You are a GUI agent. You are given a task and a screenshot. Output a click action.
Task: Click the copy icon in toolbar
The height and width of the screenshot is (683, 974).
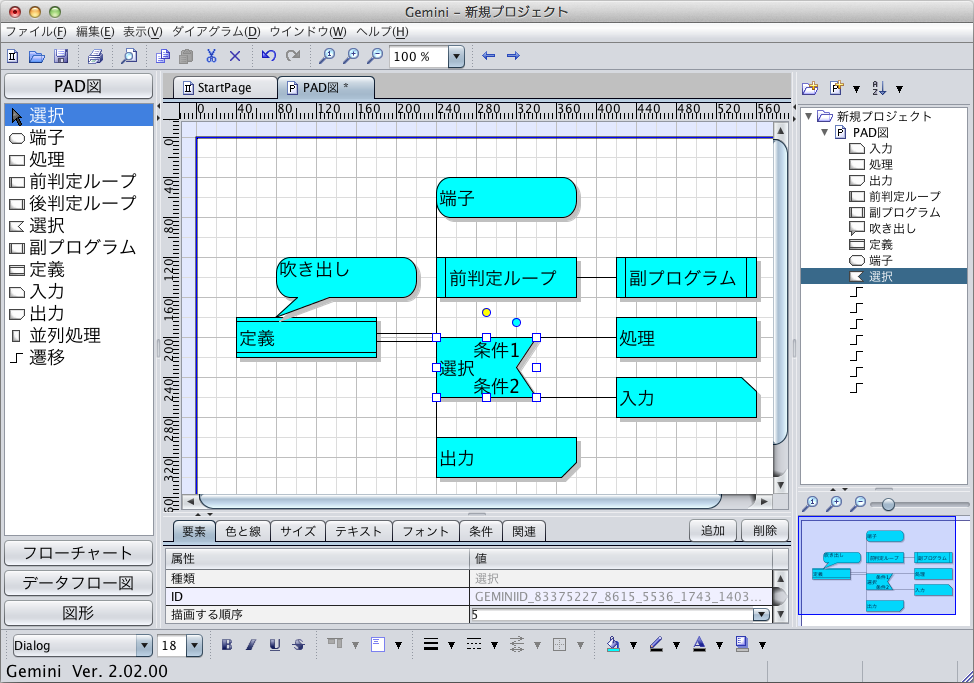coord(163,57)
